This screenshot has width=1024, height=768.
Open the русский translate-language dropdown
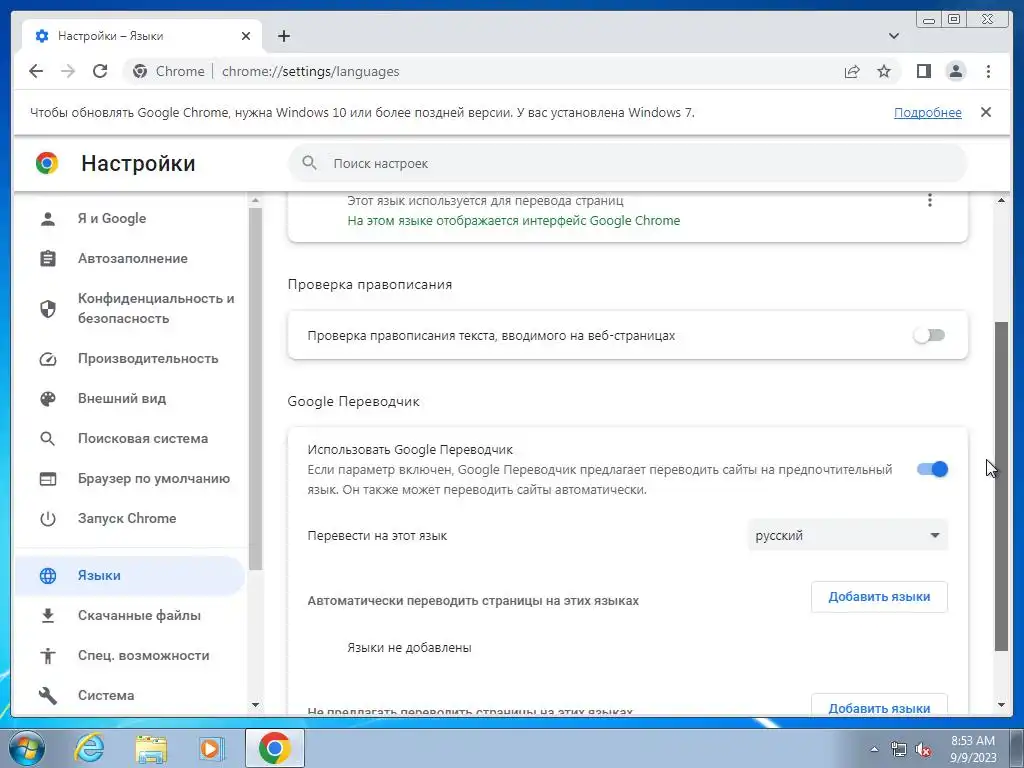(x=848, y=536)
